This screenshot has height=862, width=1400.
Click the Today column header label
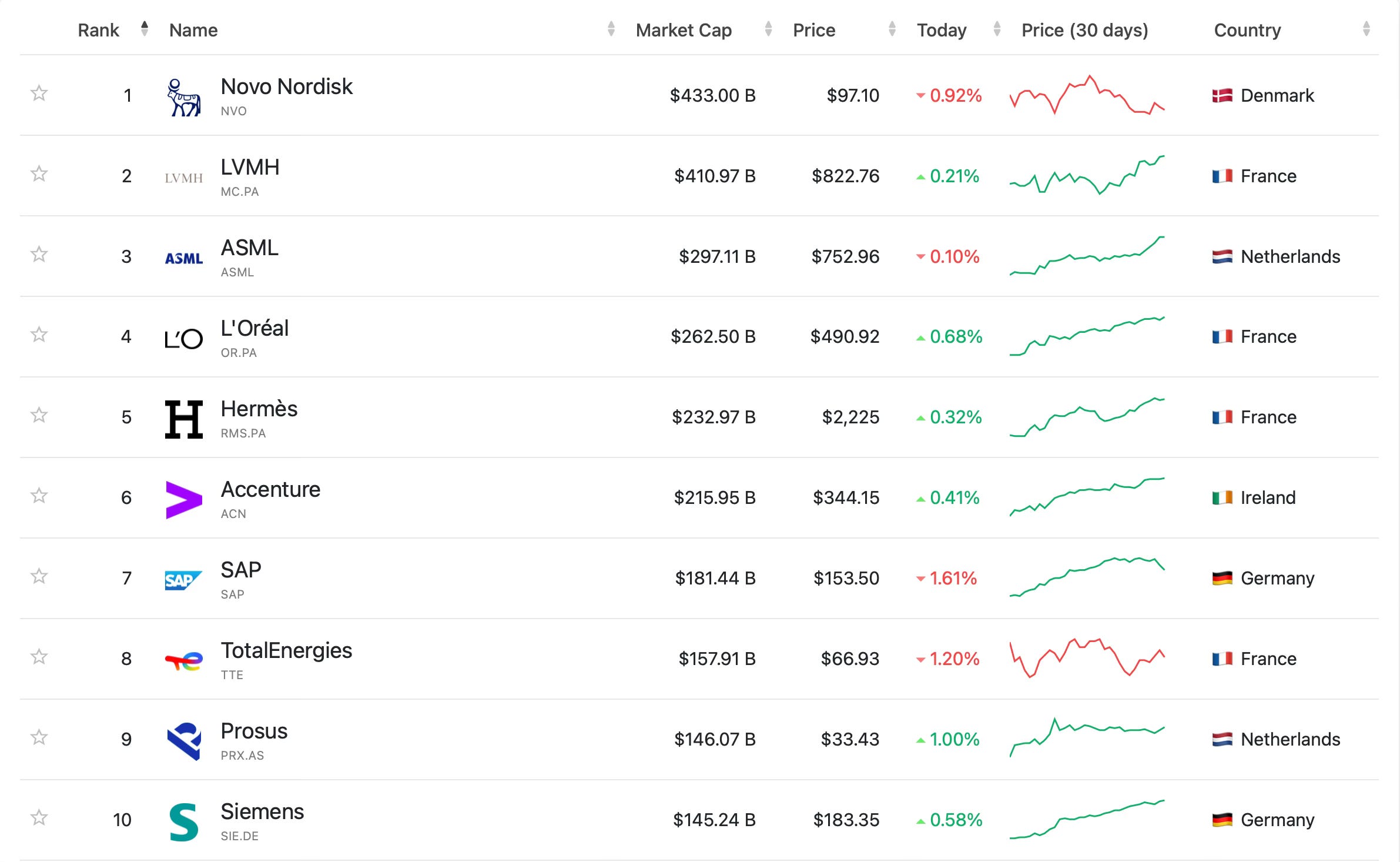(942, 30)
